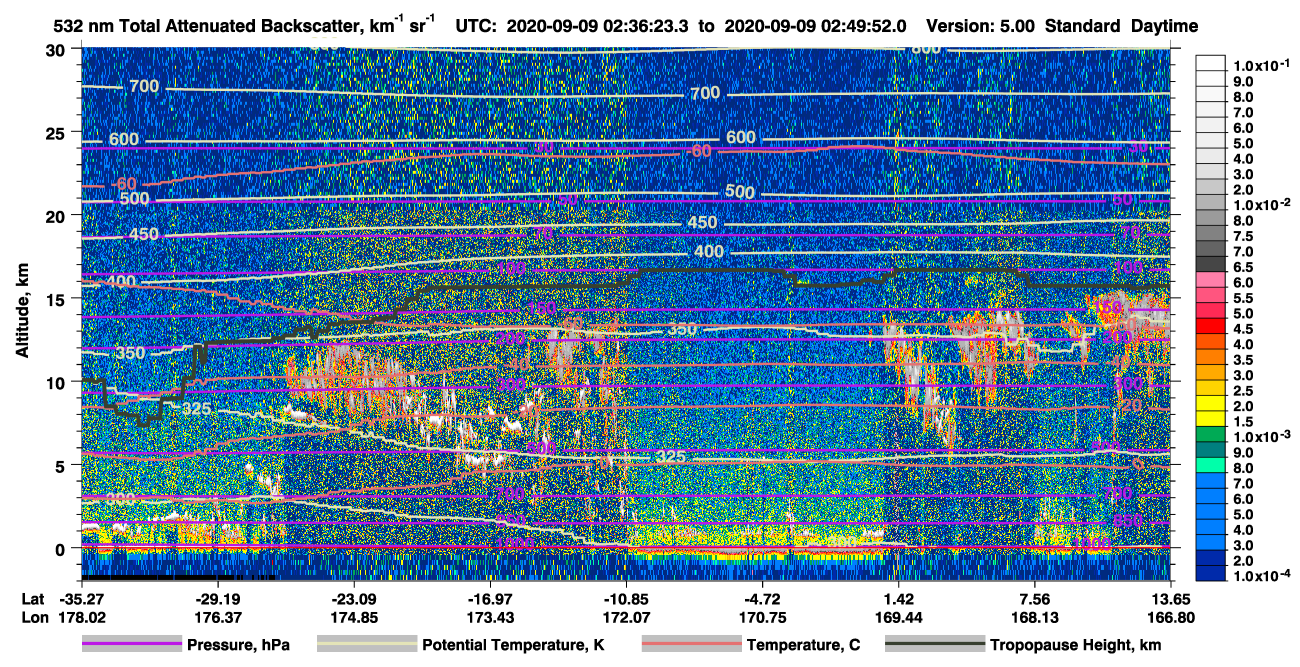Viewport: 1300px width, 667px height.
Task: Click the colorbar label "1.0x10⁻⁴"
Action: [x=1262, y=576]
